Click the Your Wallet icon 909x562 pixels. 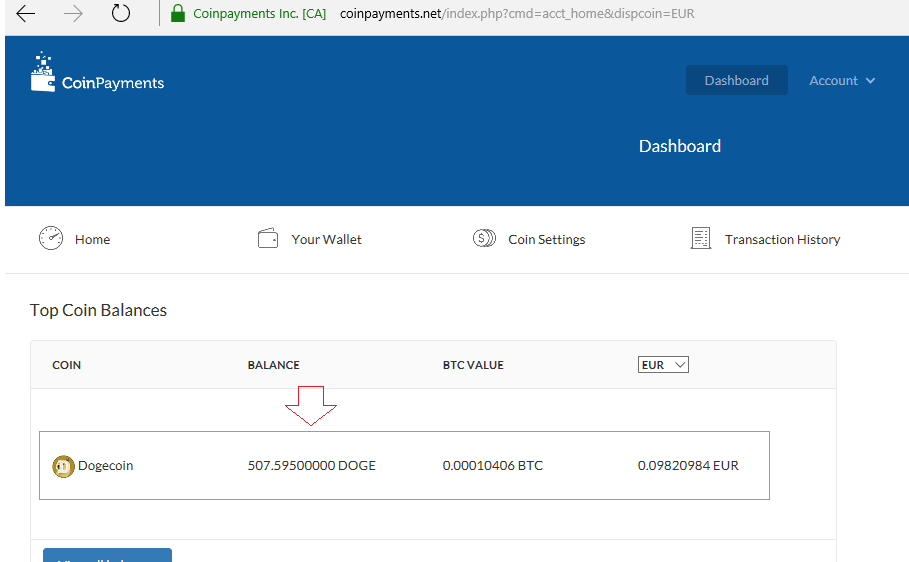coord(268,238)
